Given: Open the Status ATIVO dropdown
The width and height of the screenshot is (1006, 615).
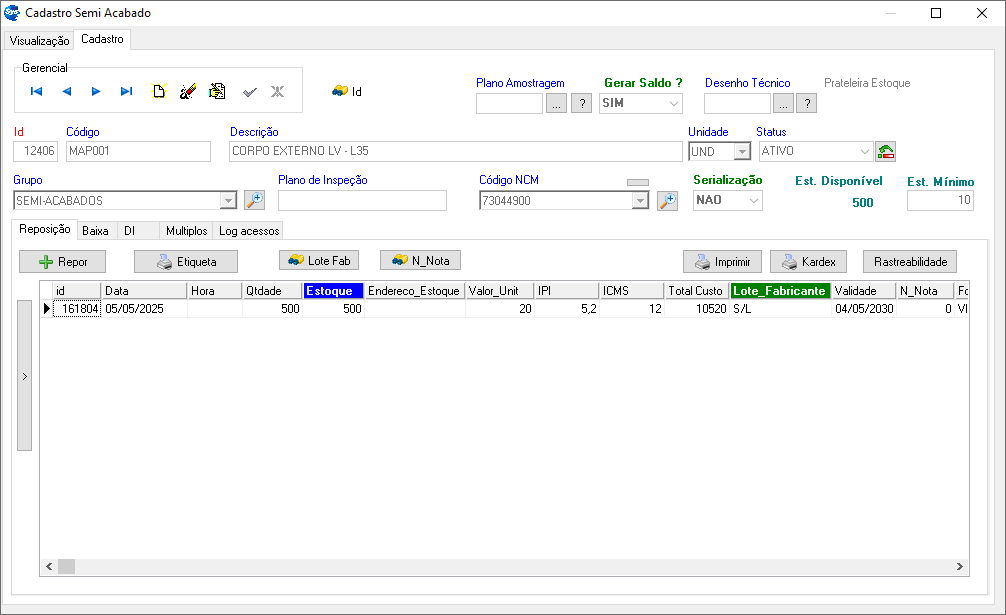Looking at the screenshot, I should pyautogui.click(x=865, y=151).
